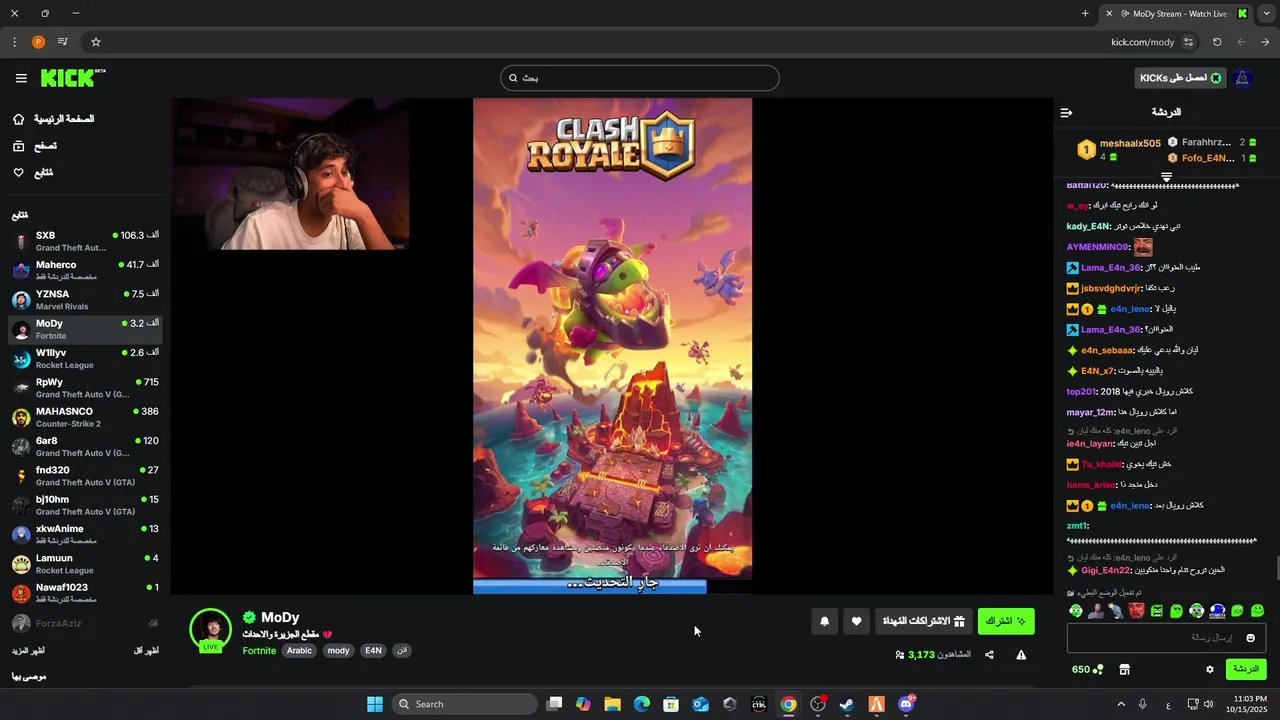The width and height of the screenshot is (1280, 720).
Task: Click the green chat send button
Action: [x=1246, y=669]
